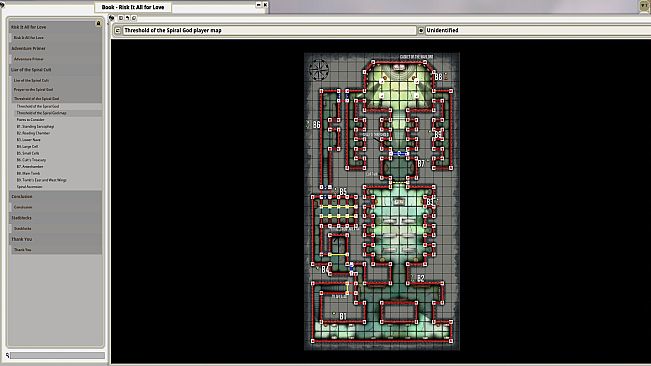Open the Conclusion subsection
The image size is (651, 366).
57,207
